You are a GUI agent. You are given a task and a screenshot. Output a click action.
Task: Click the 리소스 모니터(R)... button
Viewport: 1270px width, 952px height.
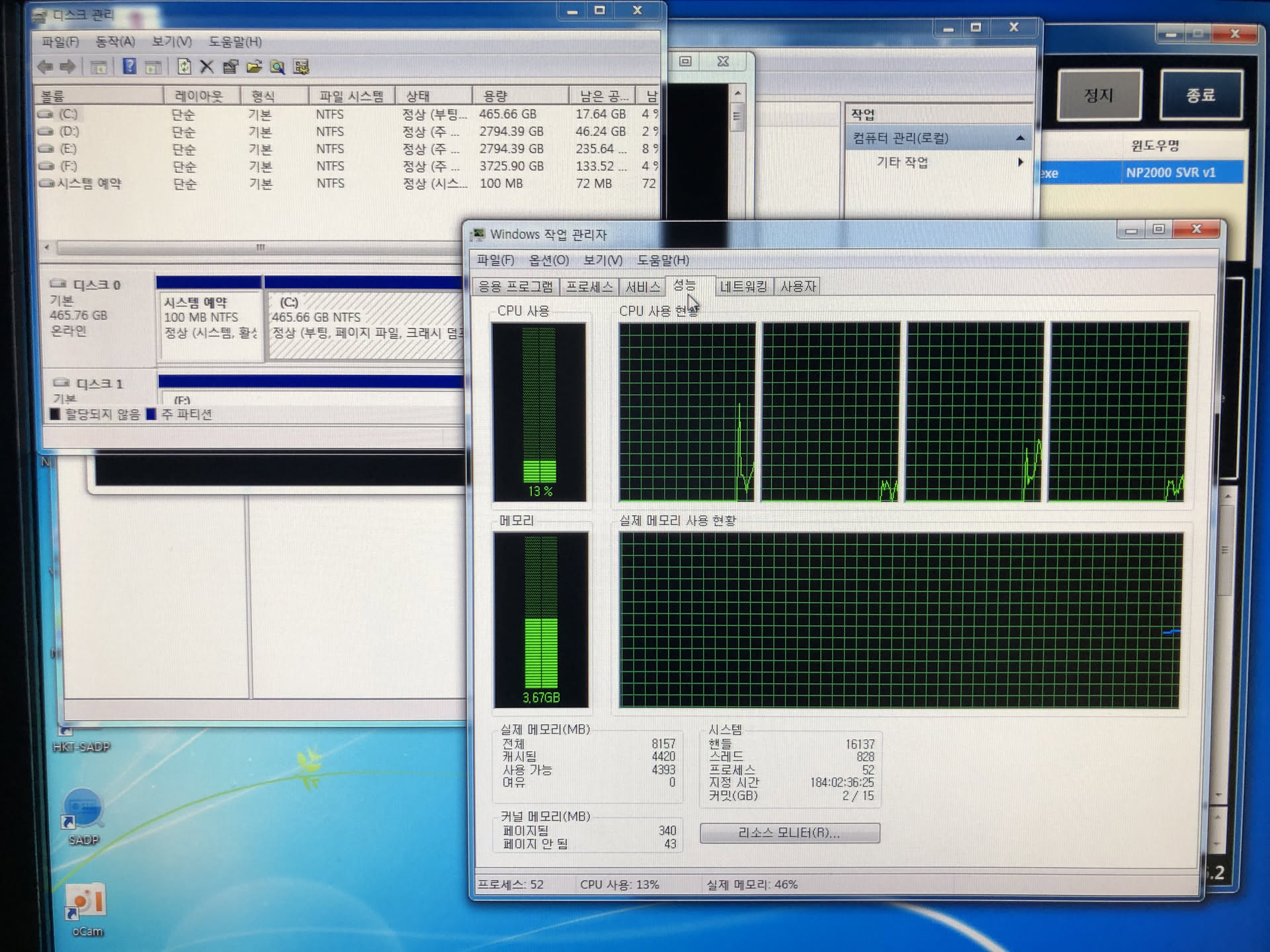tap(789, 833)
